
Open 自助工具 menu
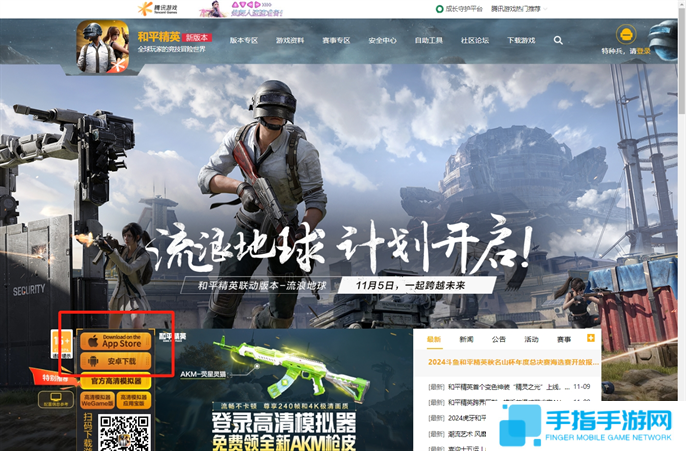[429, 40]
